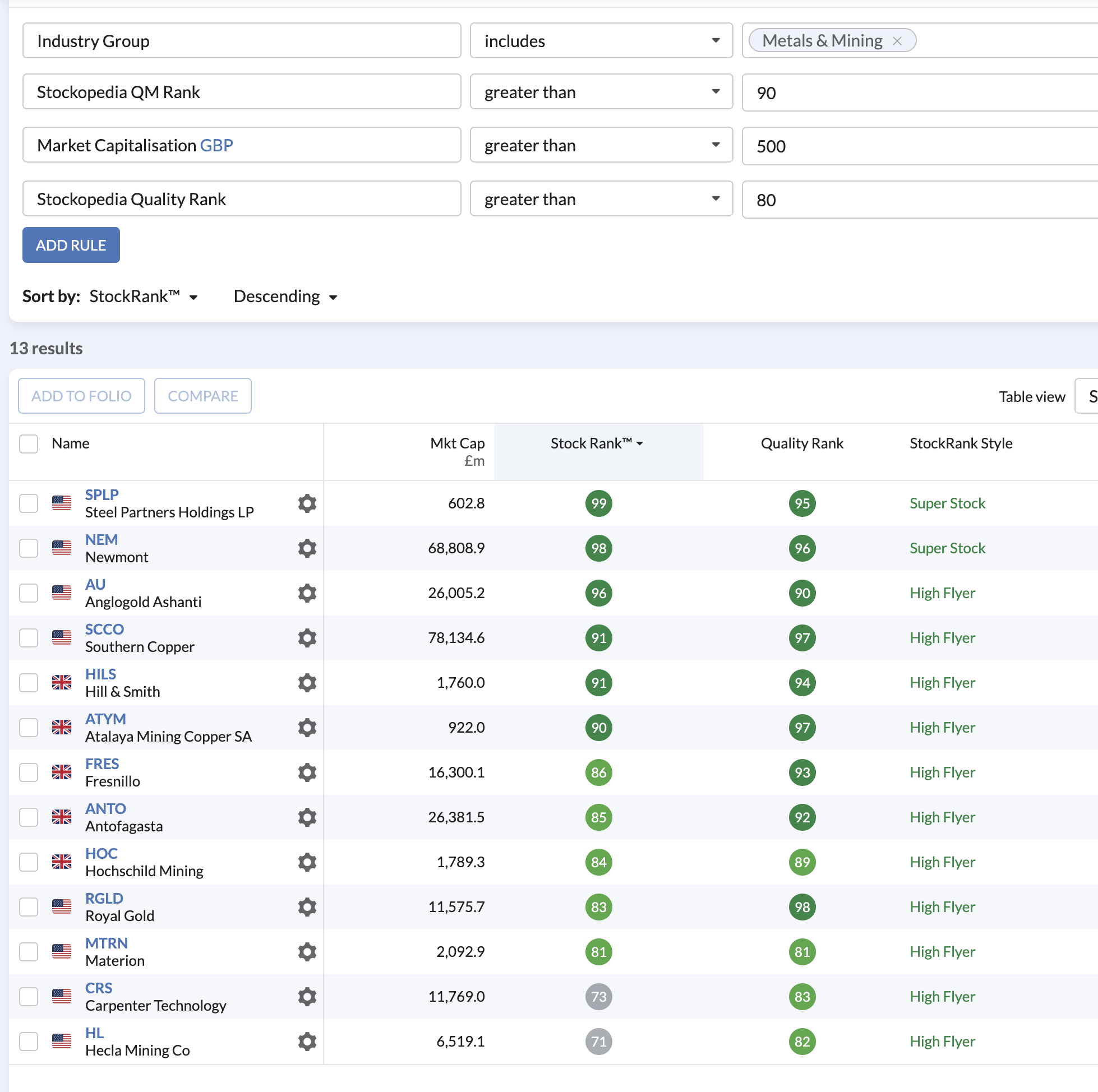The width and height of the screenshot is (1098, 1092).
Task: Open gear menu for Atalaya Mining Copper SA
Action: 307,728
